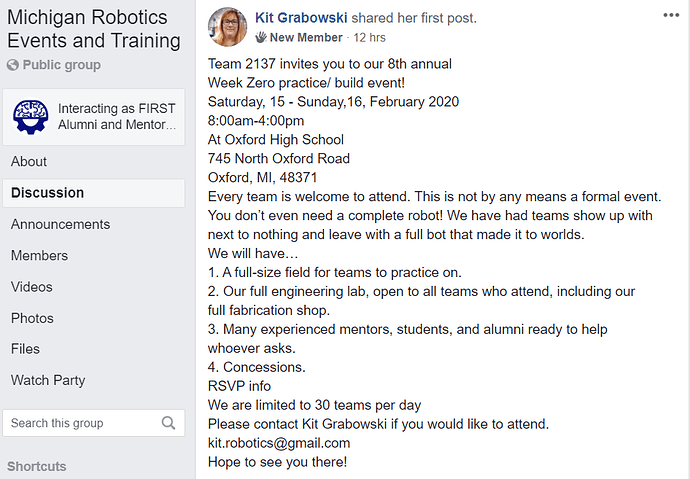Open the group Photos
Viewport: 690px width, 479px height.
(32, 318)
